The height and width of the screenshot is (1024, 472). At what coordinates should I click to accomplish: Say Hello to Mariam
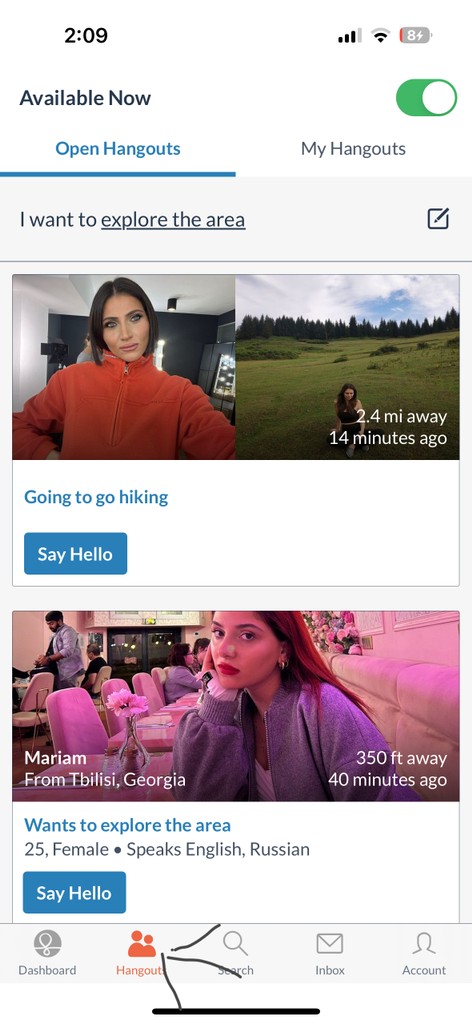[74, 892]
